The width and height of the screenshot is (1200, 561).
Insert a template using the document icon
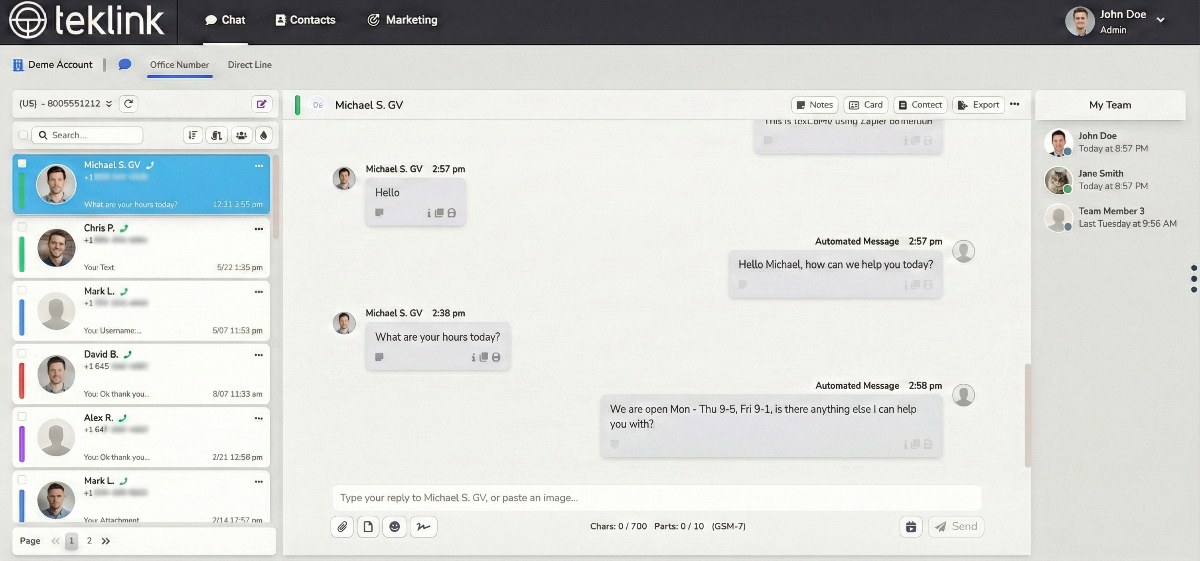[x=368, y=526]
